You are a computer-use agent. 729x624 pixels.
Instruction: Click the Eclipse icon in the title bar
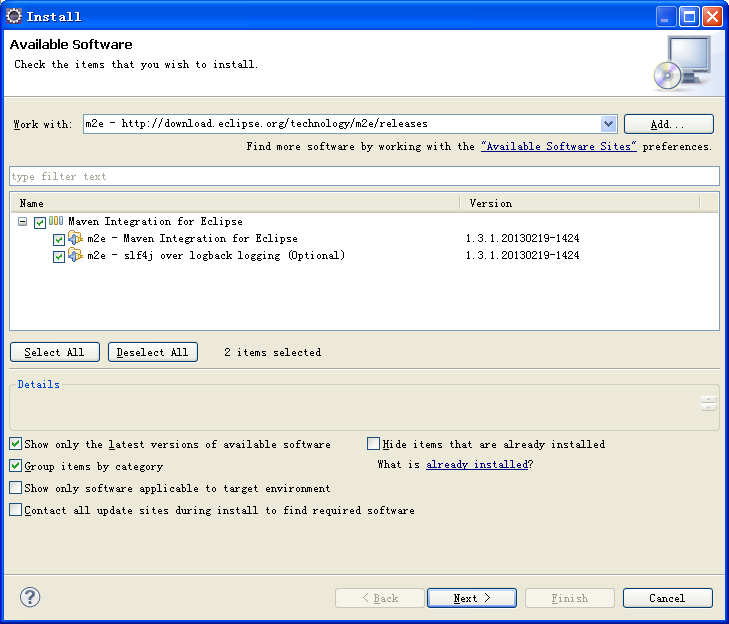(x=13, y=16)
